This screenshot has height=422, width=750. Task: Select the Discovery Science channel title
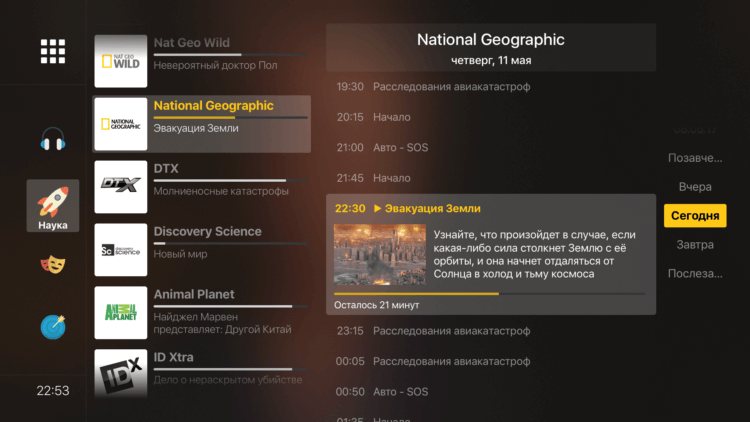click(x=208, y=231)
